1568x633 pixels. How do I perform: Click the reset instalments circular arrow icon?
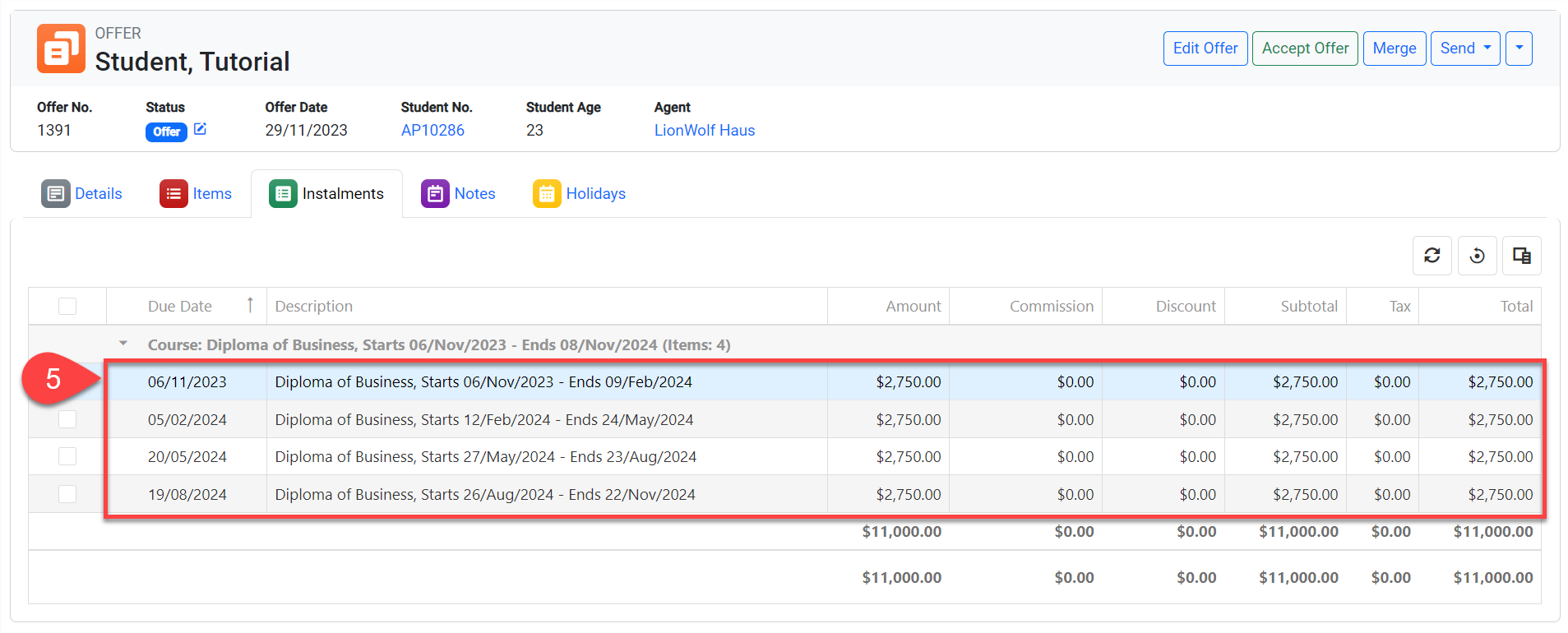click(1477, 256)
